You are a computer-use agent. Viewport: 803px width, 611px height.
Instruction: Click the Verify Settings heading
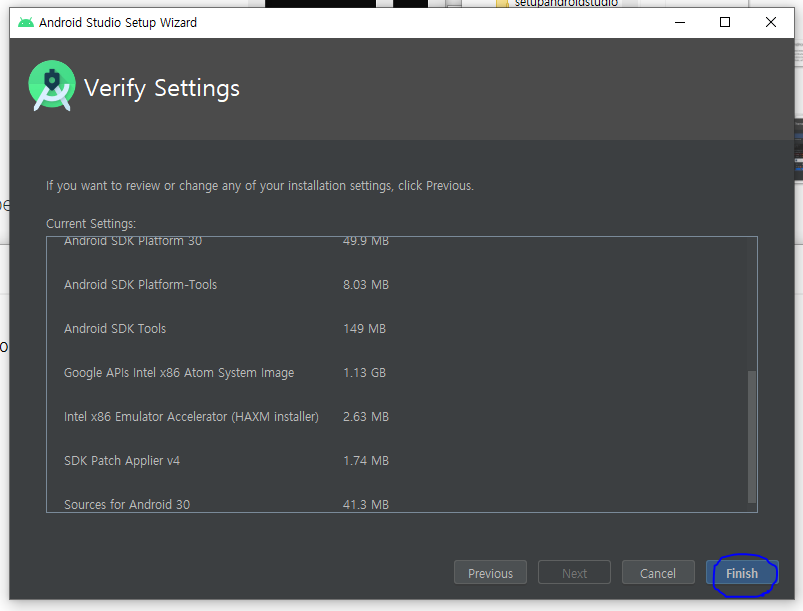coord(161,88)
